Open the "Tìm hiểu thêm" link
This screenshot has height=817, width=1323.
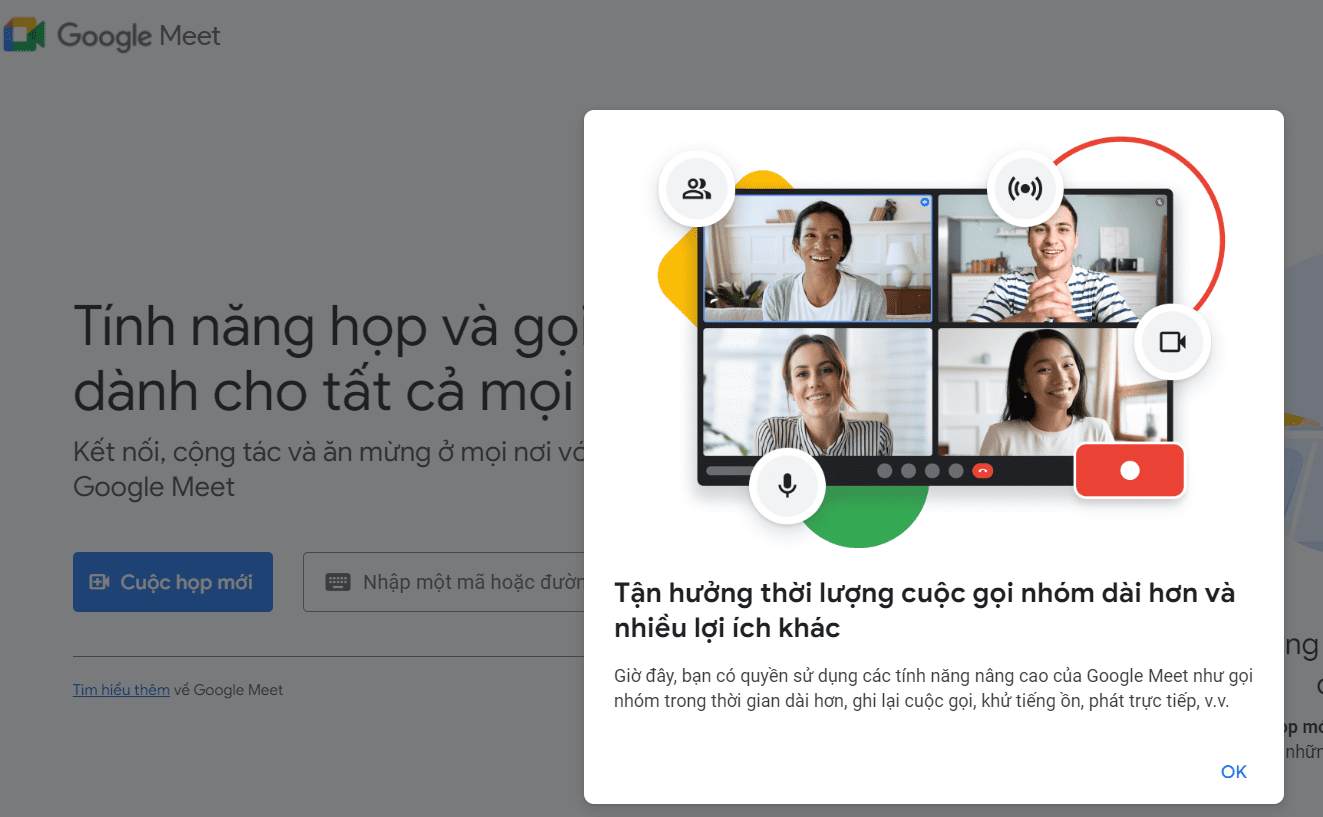pos(121,690)
